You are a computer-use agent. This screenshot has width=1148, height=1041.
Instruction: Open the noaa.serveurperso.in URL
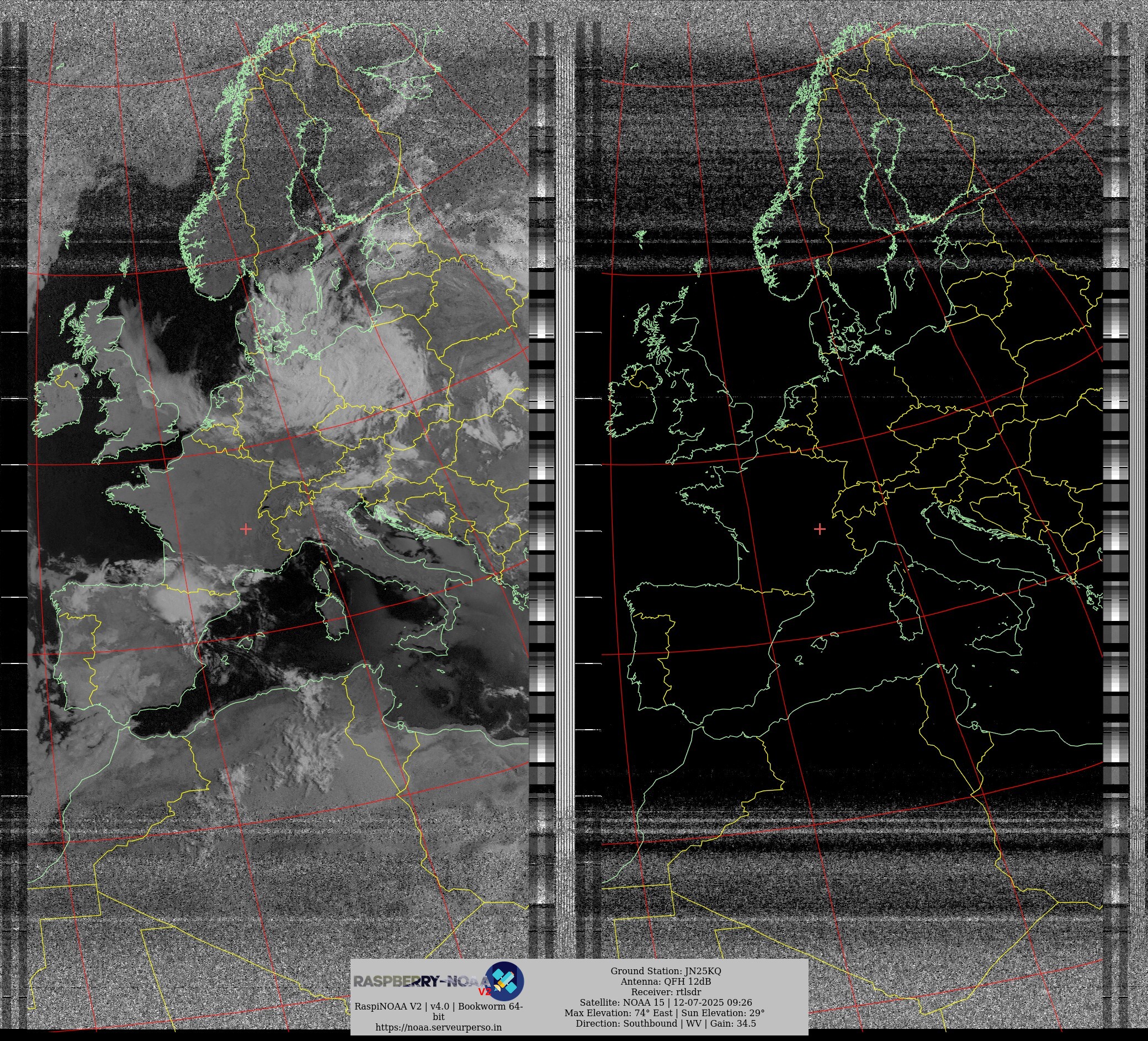tap(438, 1027)
